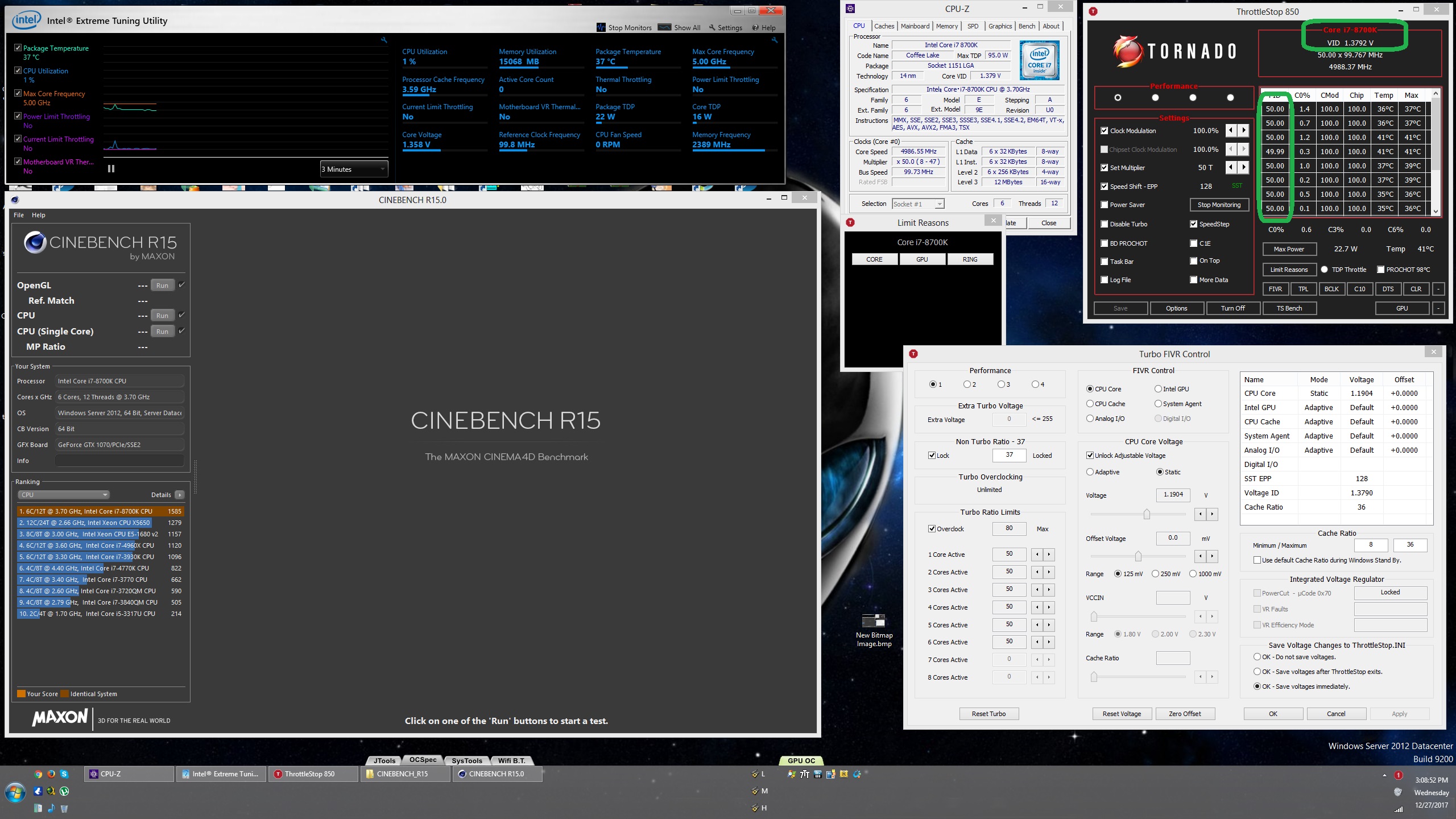Click Reset Turbo button in Turbo FIVR Control
This screenshot has height=819, width=1456.
[990, 713]
